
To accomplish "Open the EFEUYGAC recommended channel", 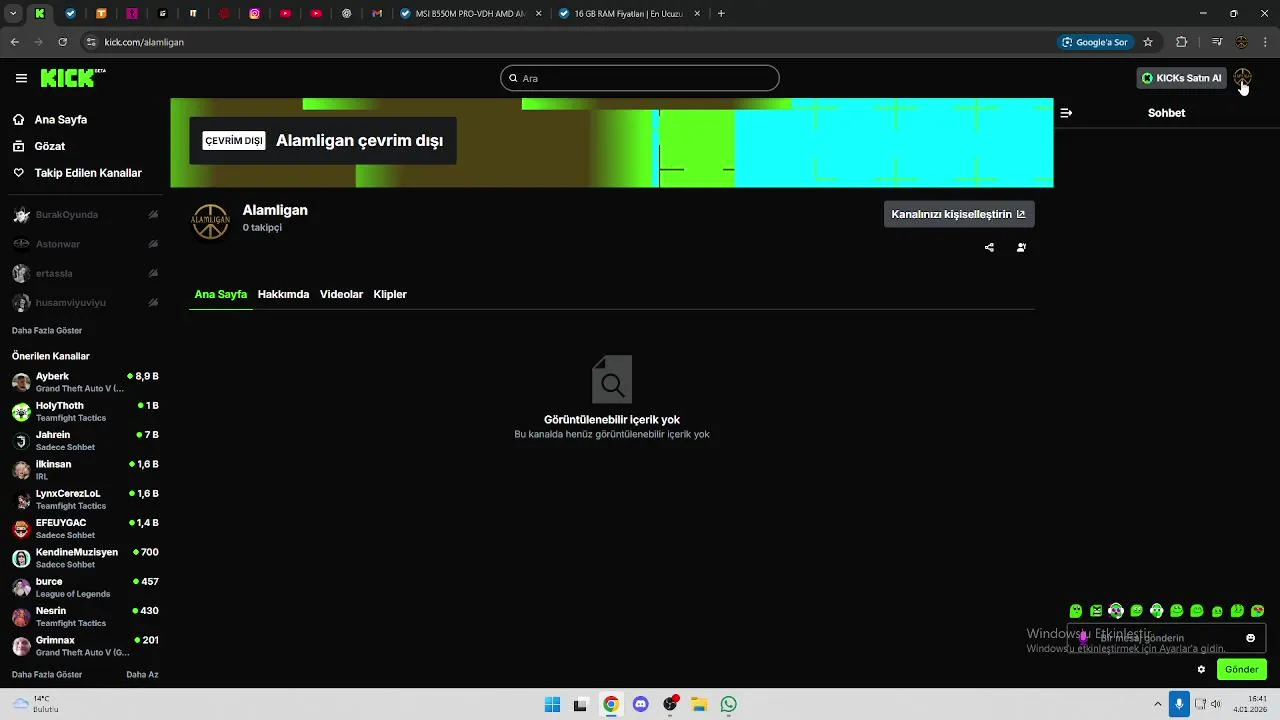I will point(85,528).
